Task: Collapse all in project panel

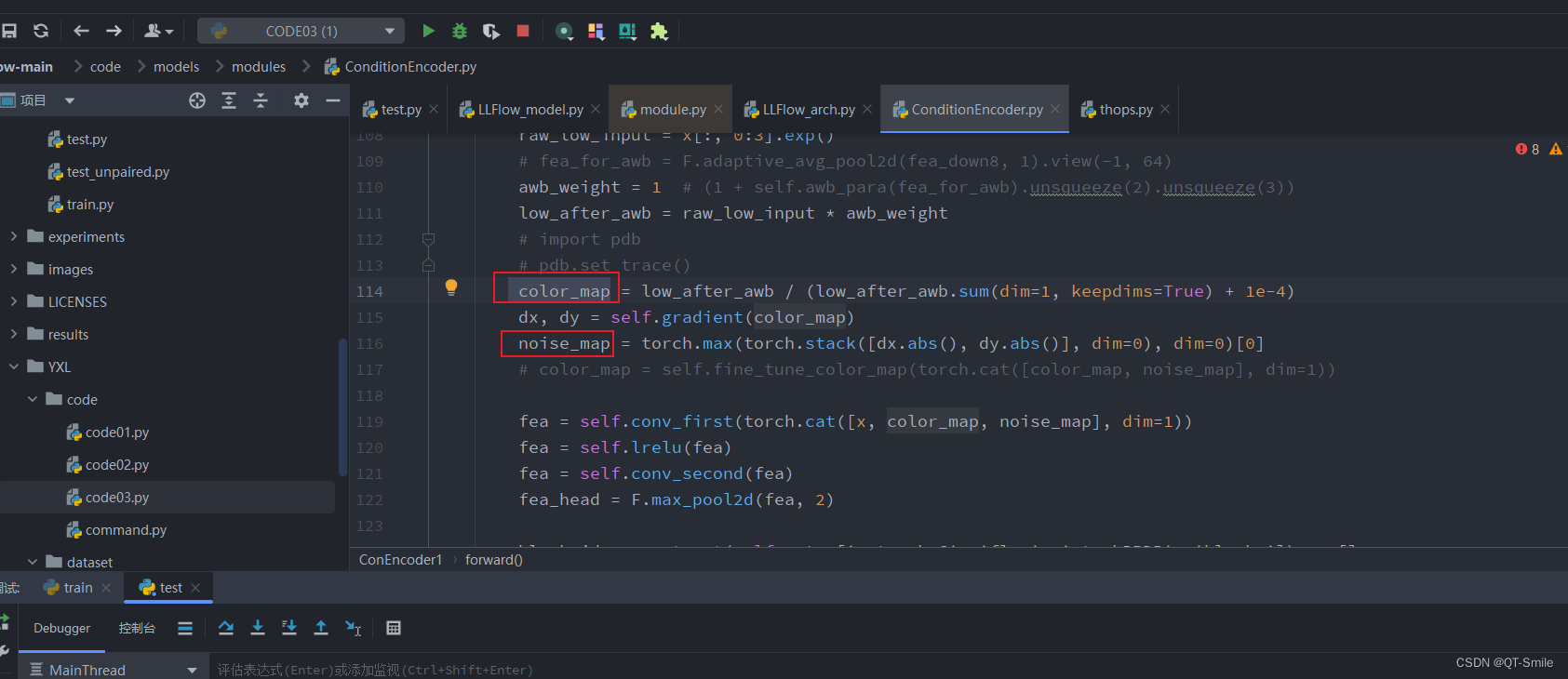Action: pyautogui.click(x=261, y=100)
